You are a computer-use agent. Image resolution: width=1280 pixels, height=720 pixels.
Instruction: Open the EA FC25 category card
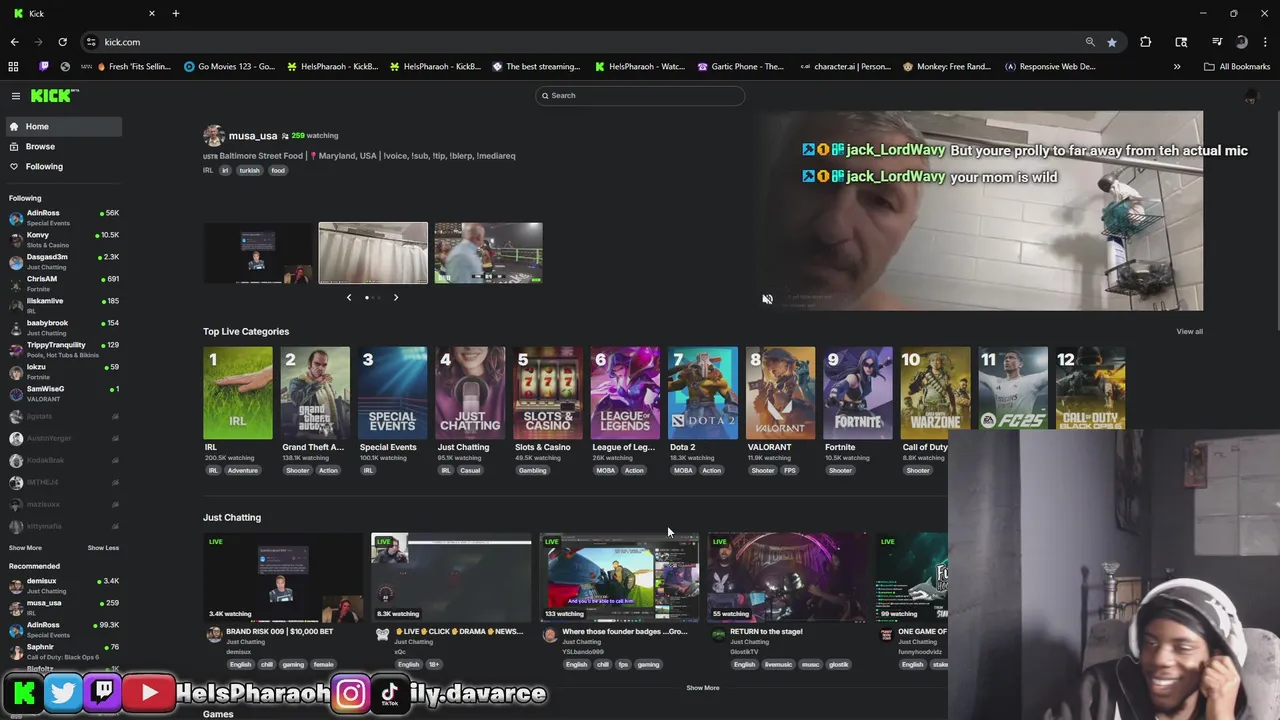point(1013,393)
